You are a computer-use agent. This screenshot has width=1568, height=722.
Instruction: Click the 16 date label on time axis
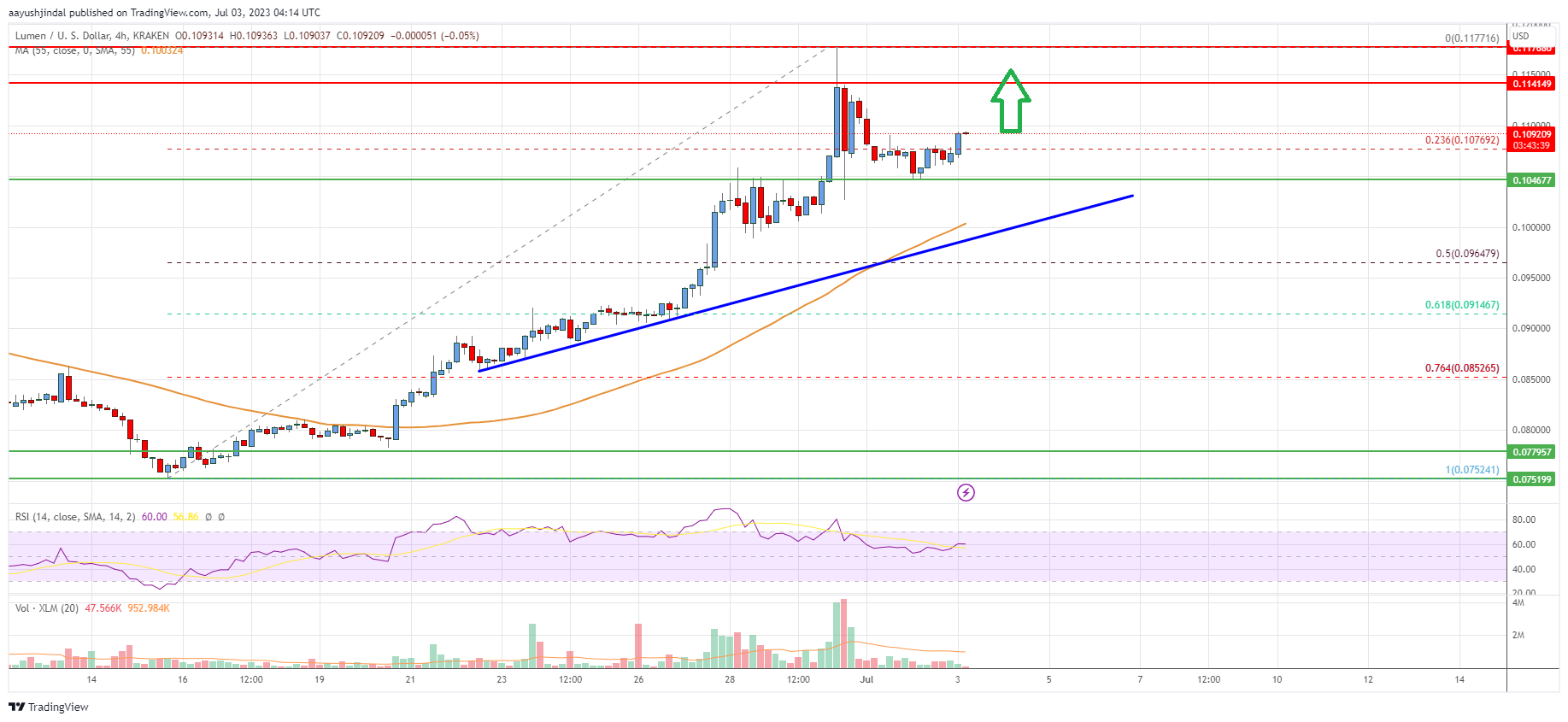pos(183,680)
